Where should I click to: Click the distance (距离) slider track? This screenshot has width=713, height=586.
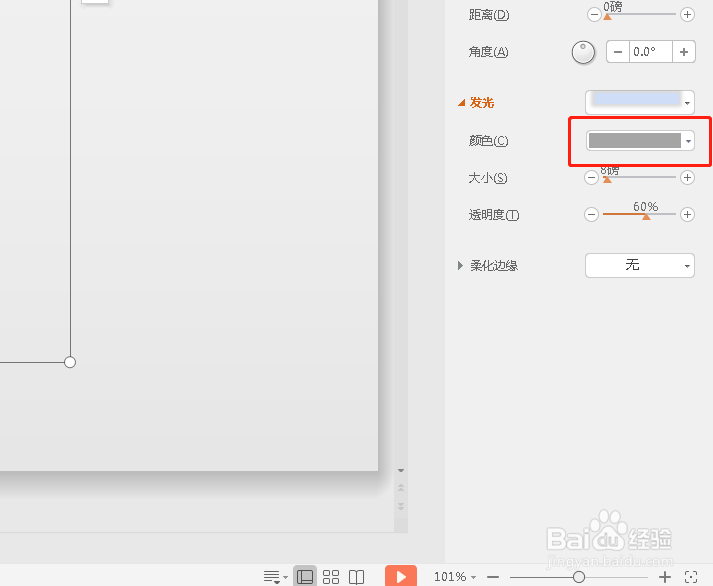(x=639, y=15)
